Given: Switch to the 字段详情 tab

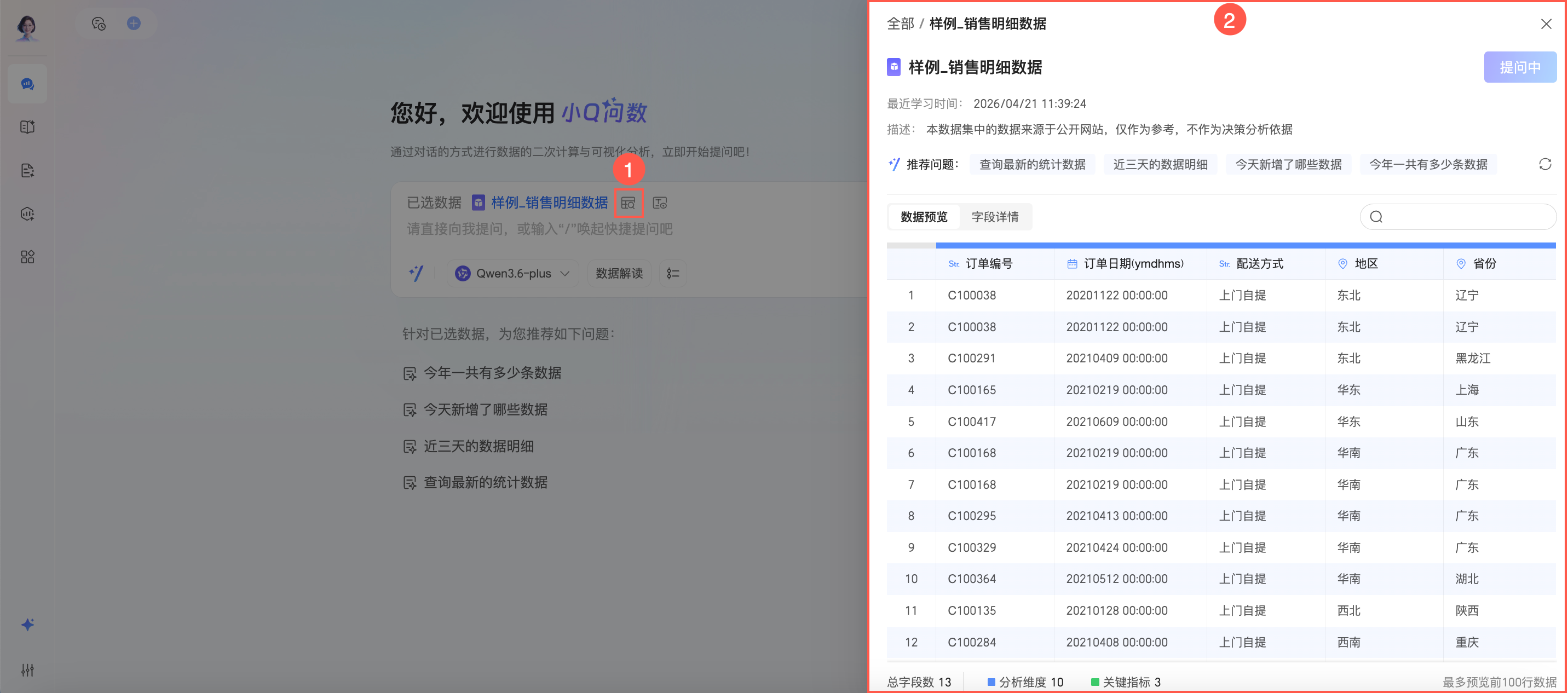Looking at the screenshot, I should pyautogui.click(x=995, y=217).
